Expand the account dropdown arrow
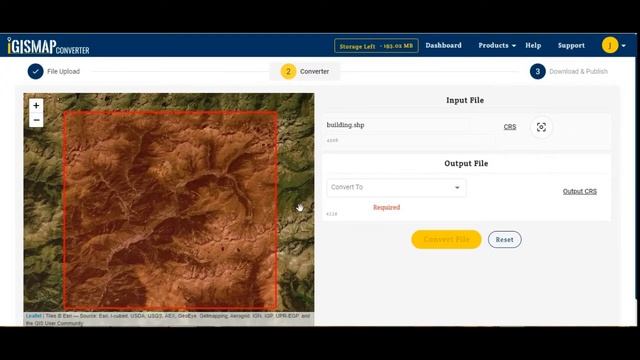The image size is (640, 360). [x=624, y=46]
